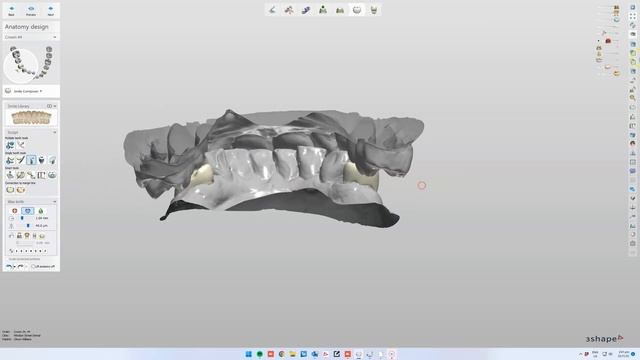This screenshot has height=360, width=640.
Task: Toggle the anatomy off checkbox
Action: pyautogui.click(x=34, y=267)
